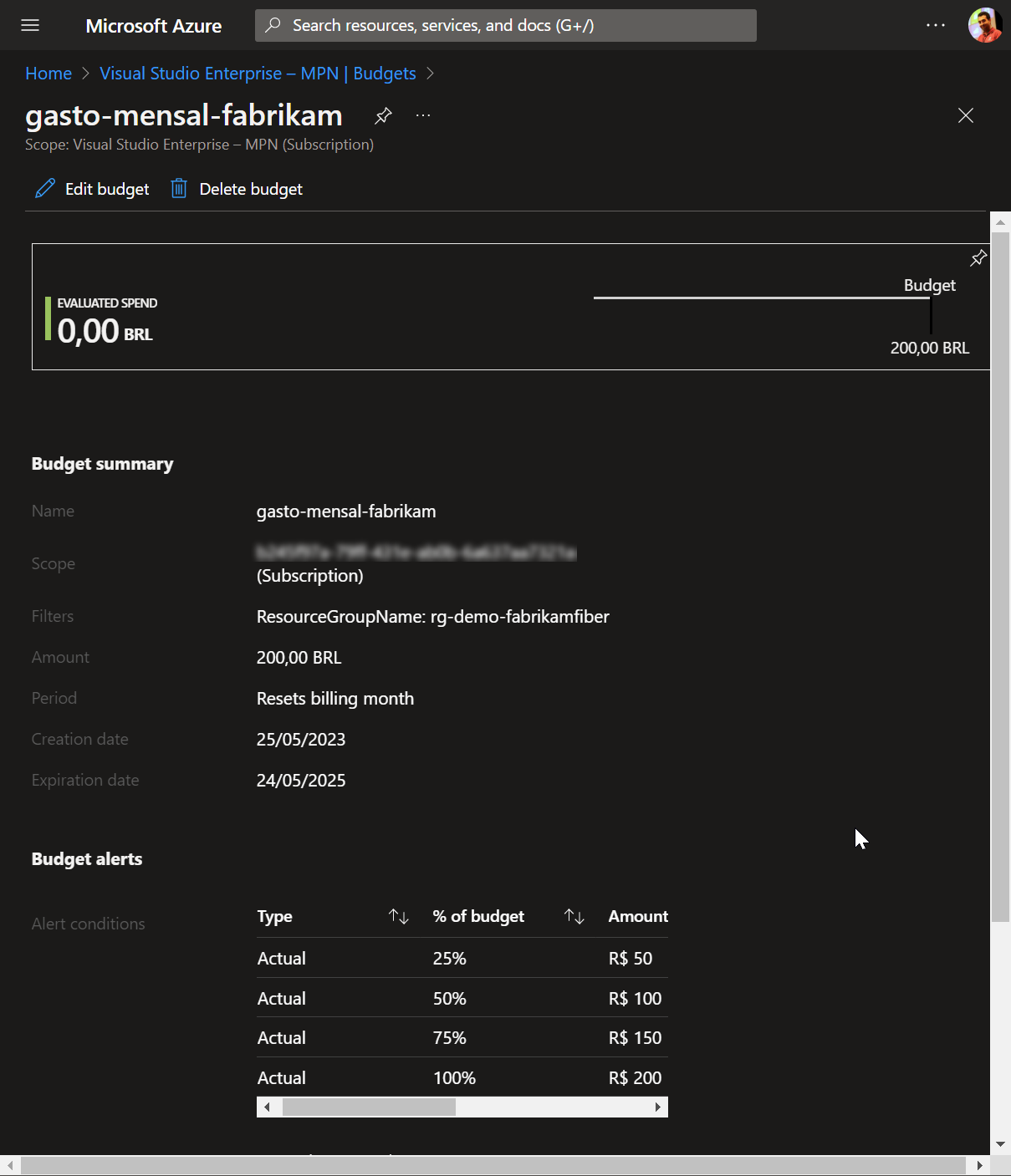Click the 0,00 BRL evaluated spend value
Screen dimensions: 1011x1176
click(x=105, y=332)
